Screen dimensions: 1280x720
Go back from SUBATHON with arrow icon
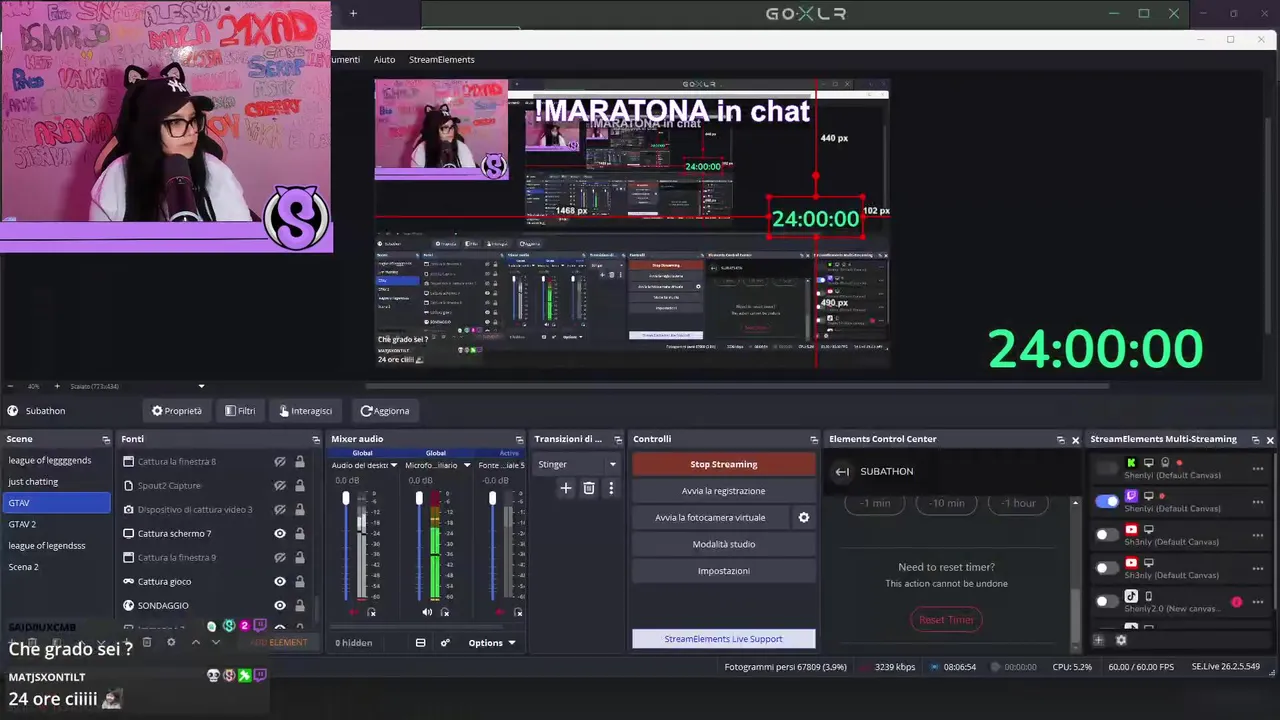pos(842,471)
